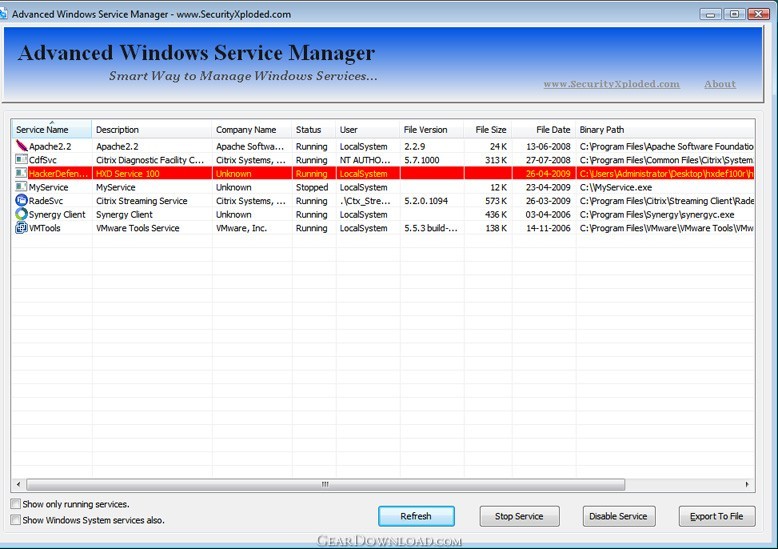This screenshot has height=549, width=778.
Task: Click the Synergy Client ring icon
Action: (x=21, y=214)
